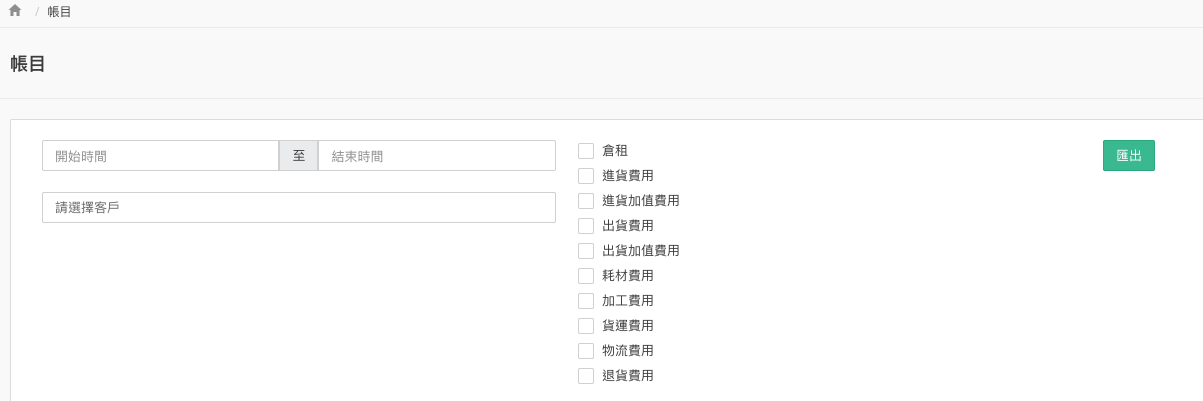The height and width of the screenshot is (401, 1203).
Task: Toggle the 出貨加值費用 checkbox
Action: tap(586, 251)
